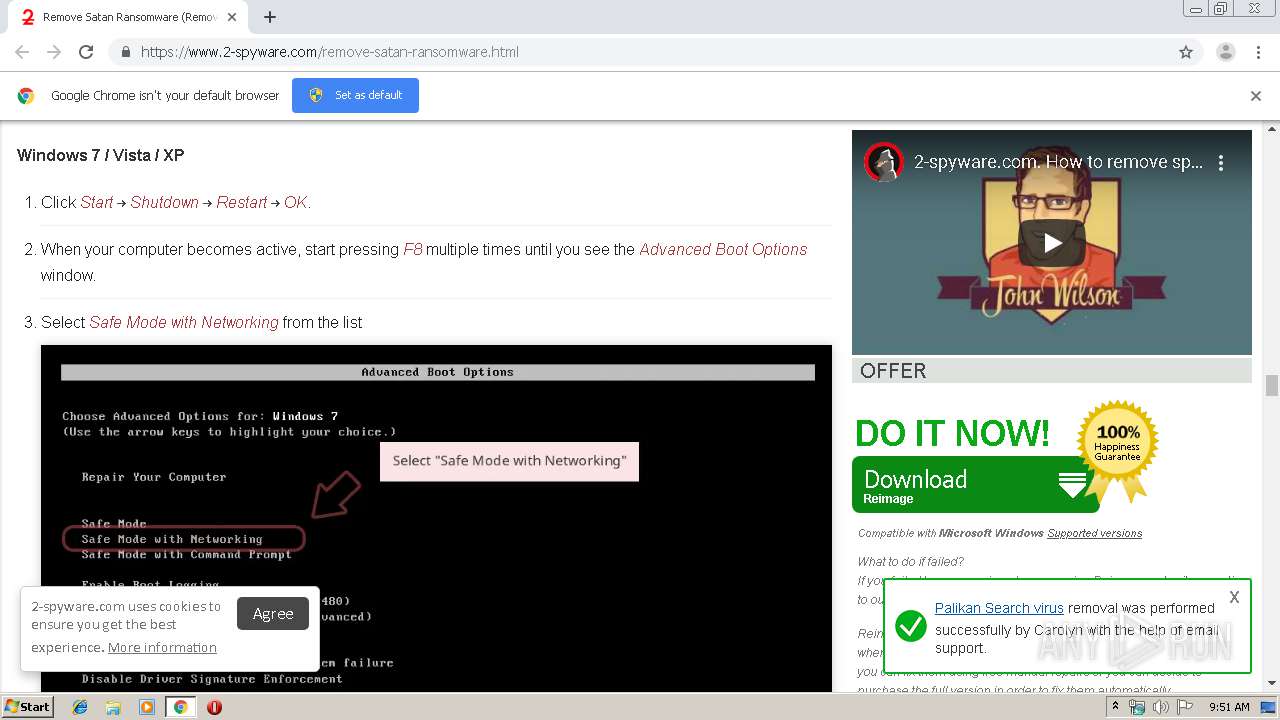The image size is (1280, 720).
Task: Click the browser forward arrow
Action: click(54, 52)
